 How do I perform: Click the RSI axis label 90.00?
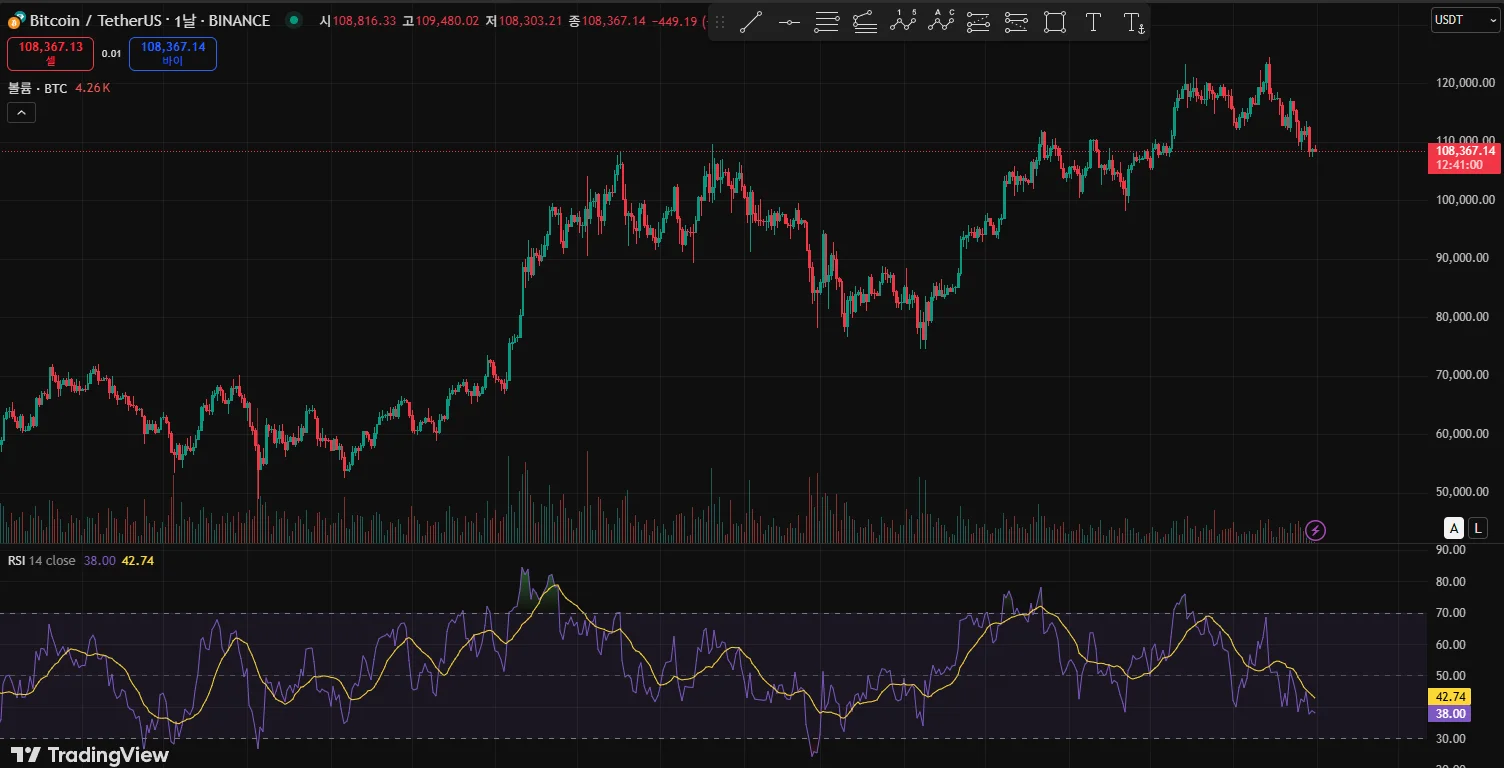pyautogui.click(x=1450, y=550)
